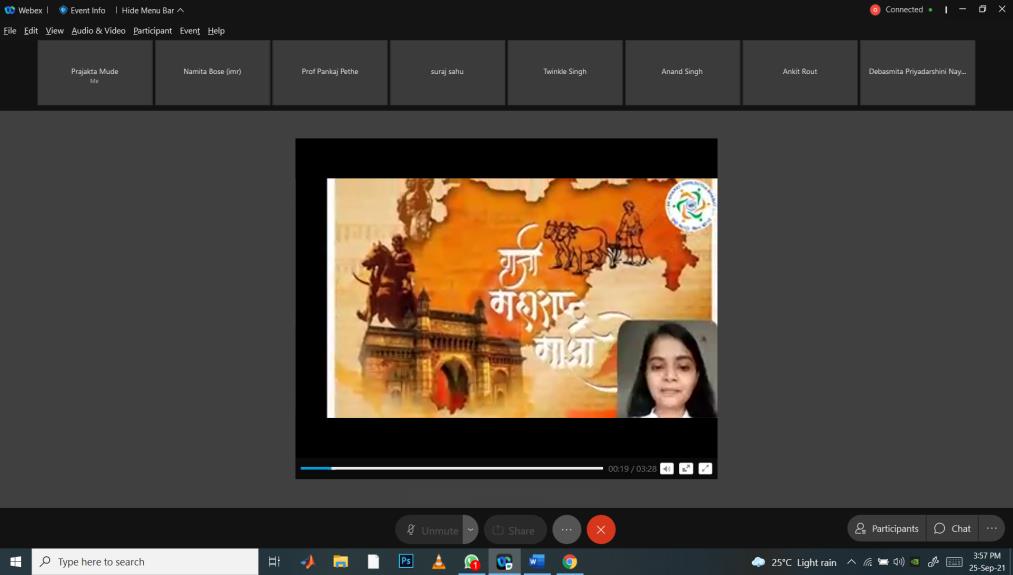Leave the event with red X
1013x575 pixels.
pyautogui.click(x=601, y=530)
